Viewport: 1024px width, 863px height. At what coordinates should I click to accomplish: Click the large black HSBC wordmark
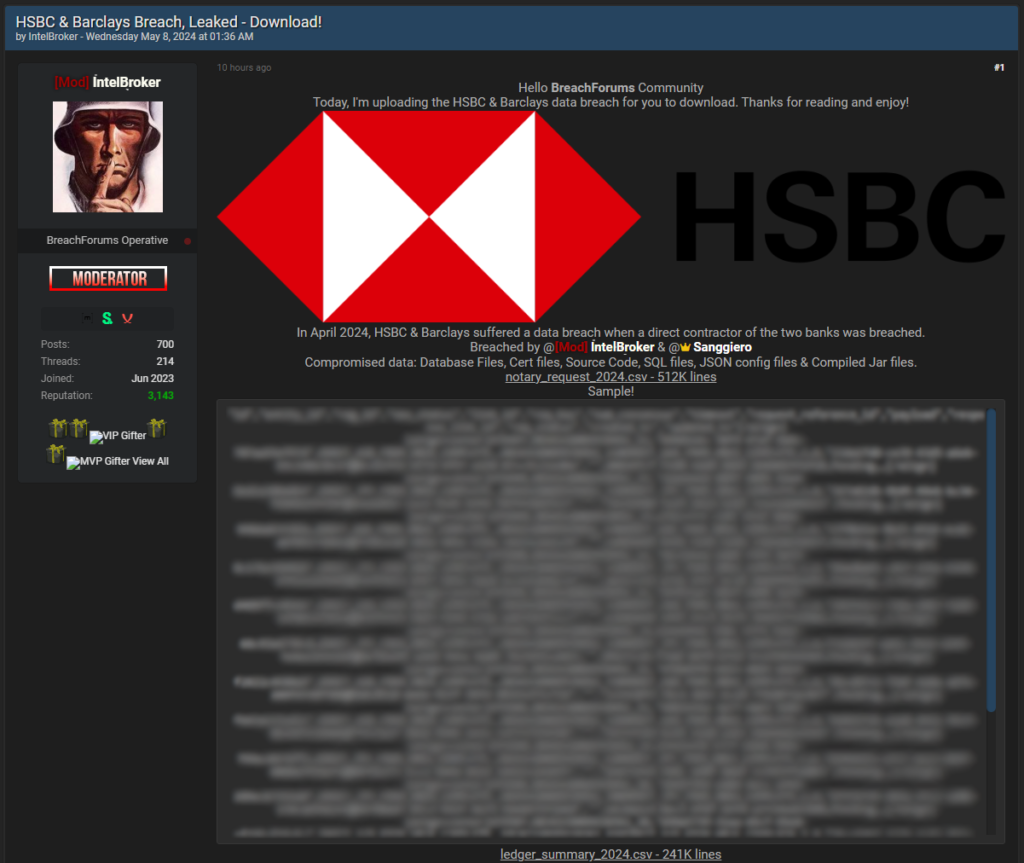pyautogui.click(x=839, y=216)
